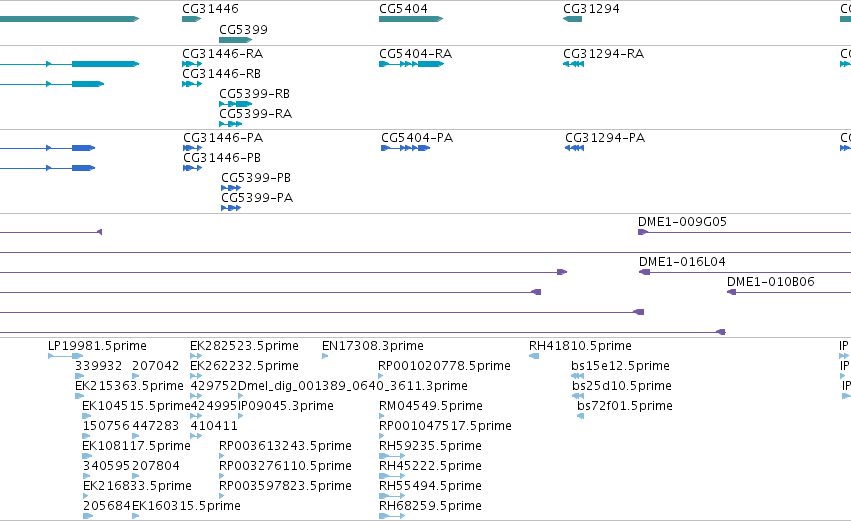851x521 pixels.
Task: Select the 207042 EST feature
Action: (x=136, y=377)
